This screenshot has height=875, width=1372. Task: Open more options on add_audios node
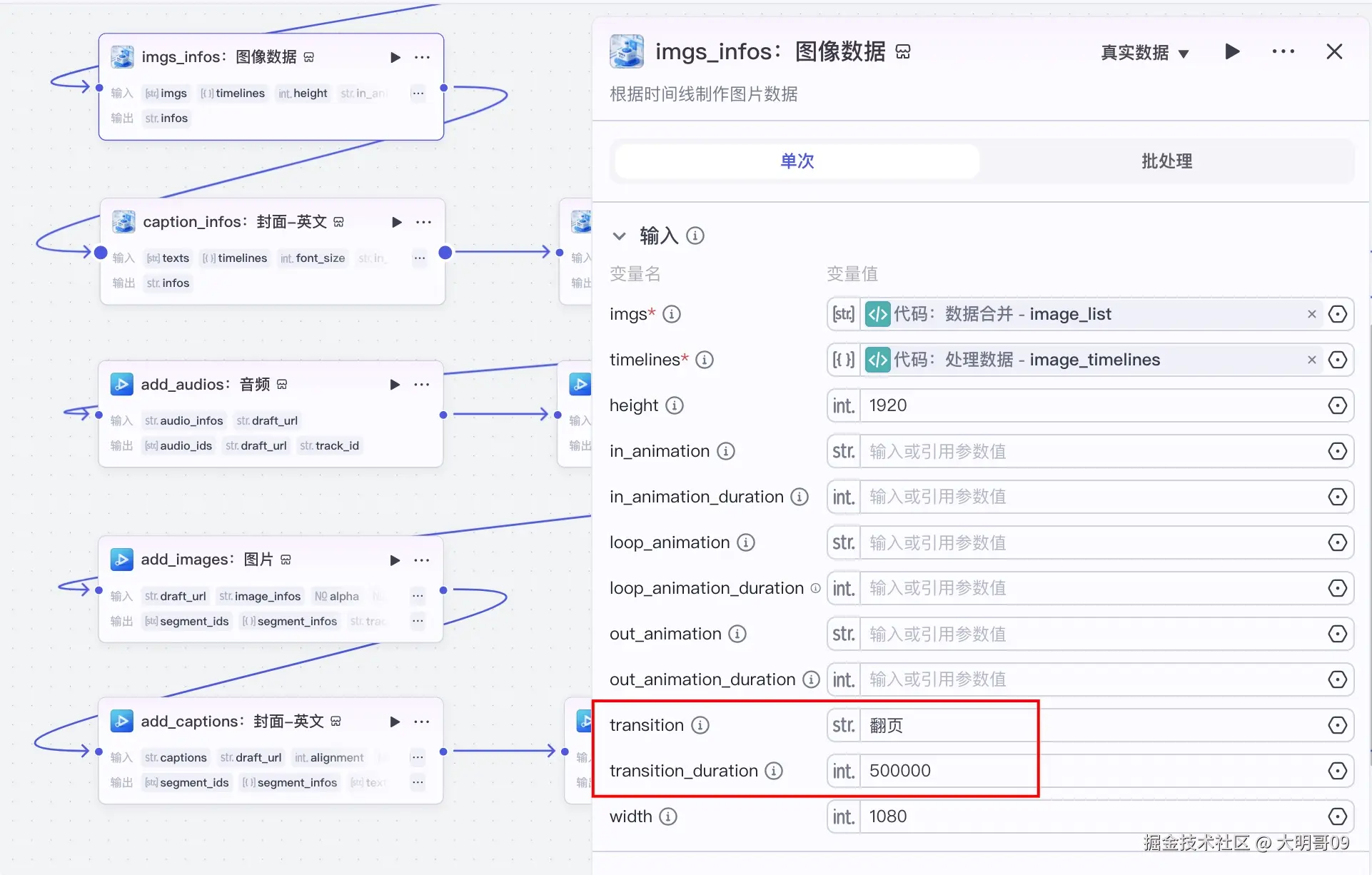[422, 385]
